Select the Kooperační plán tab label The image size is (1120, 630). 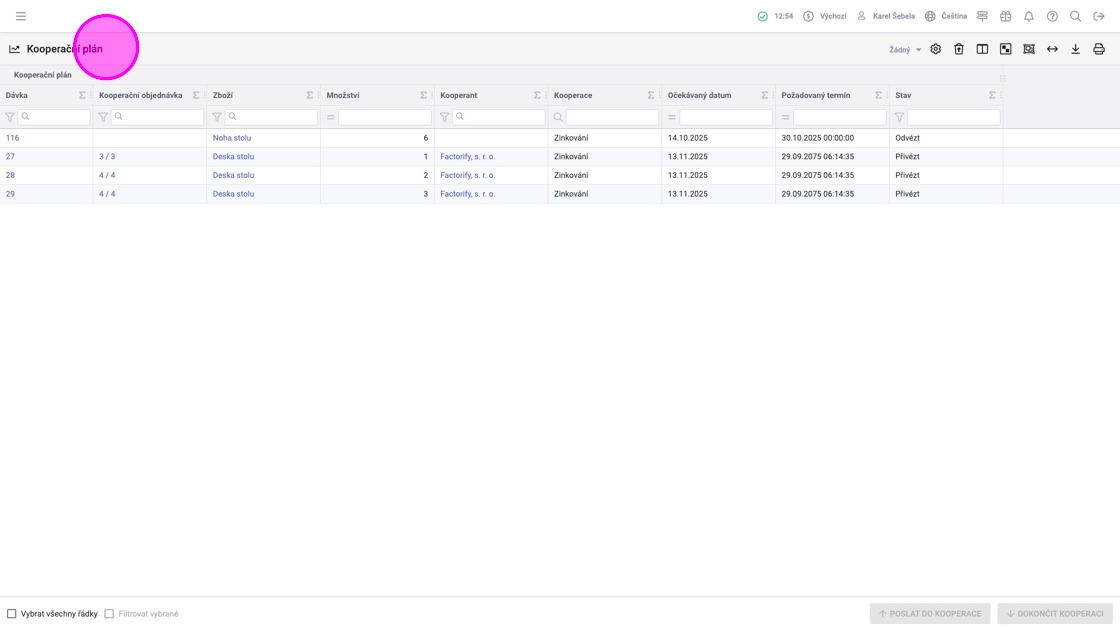[x=43, y=75]
